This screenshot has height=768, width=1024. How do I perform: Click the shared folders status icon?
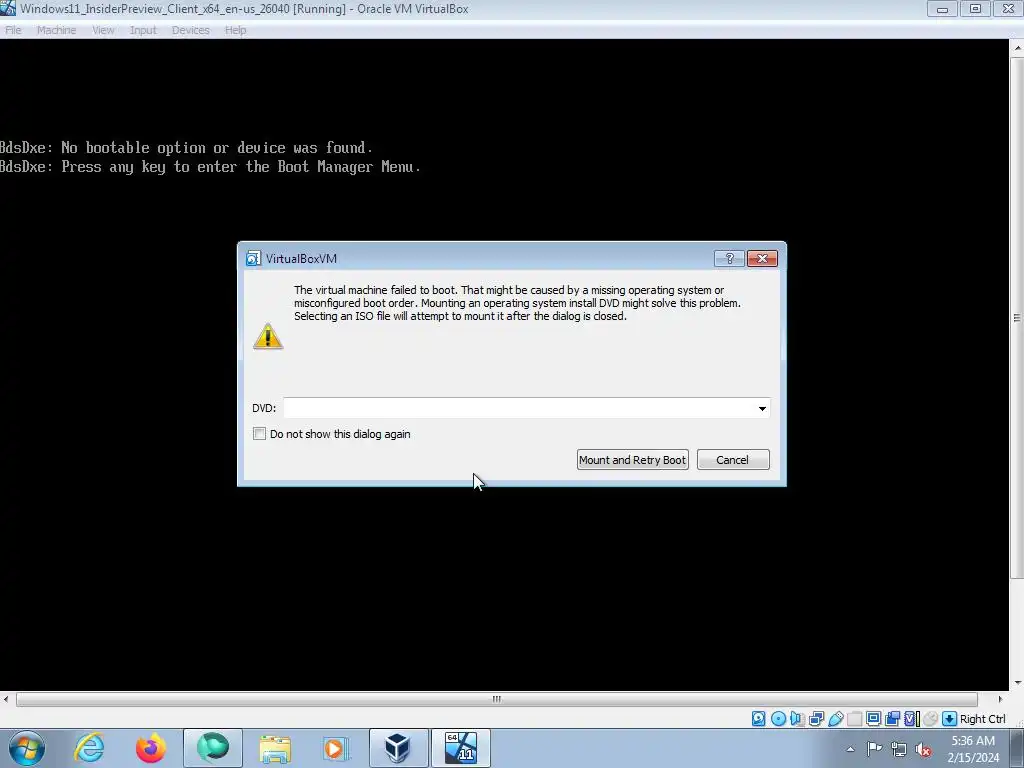point(854,718)
